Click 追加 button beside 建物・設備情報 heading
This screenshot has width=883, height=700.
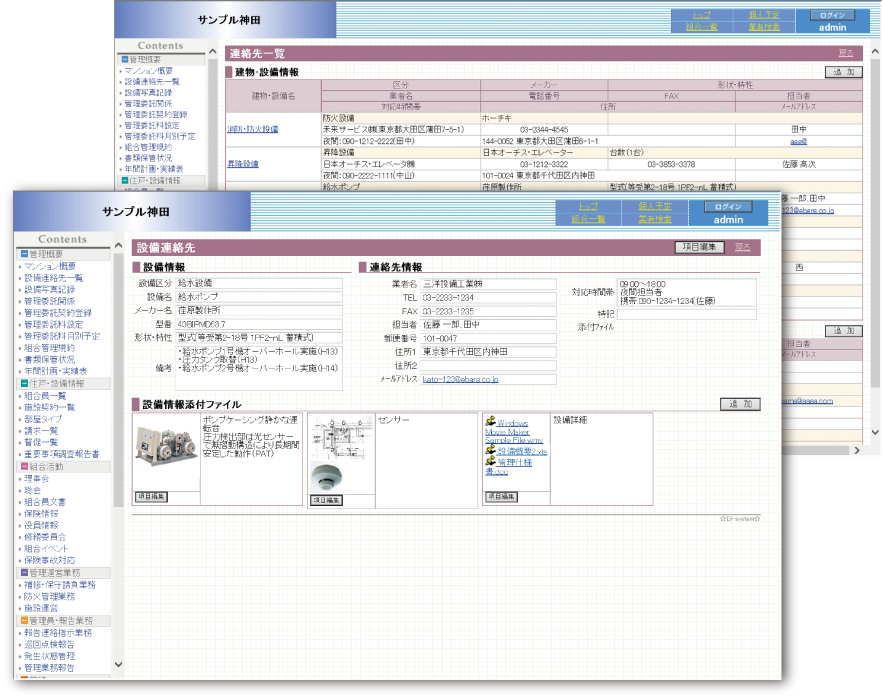point(844,72)
